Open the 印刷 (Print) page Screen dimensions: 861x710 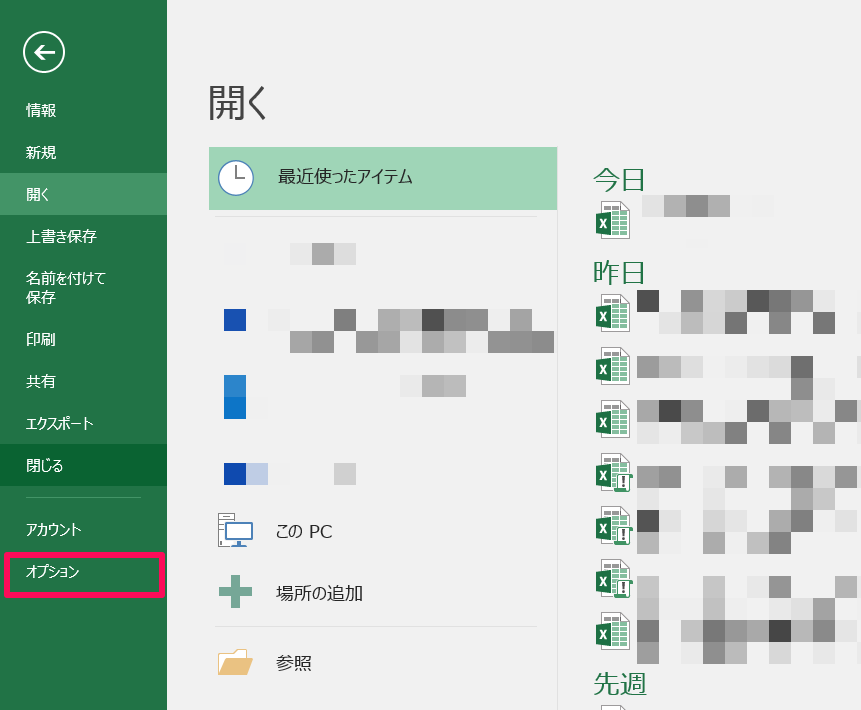click(x=41, y=339)
